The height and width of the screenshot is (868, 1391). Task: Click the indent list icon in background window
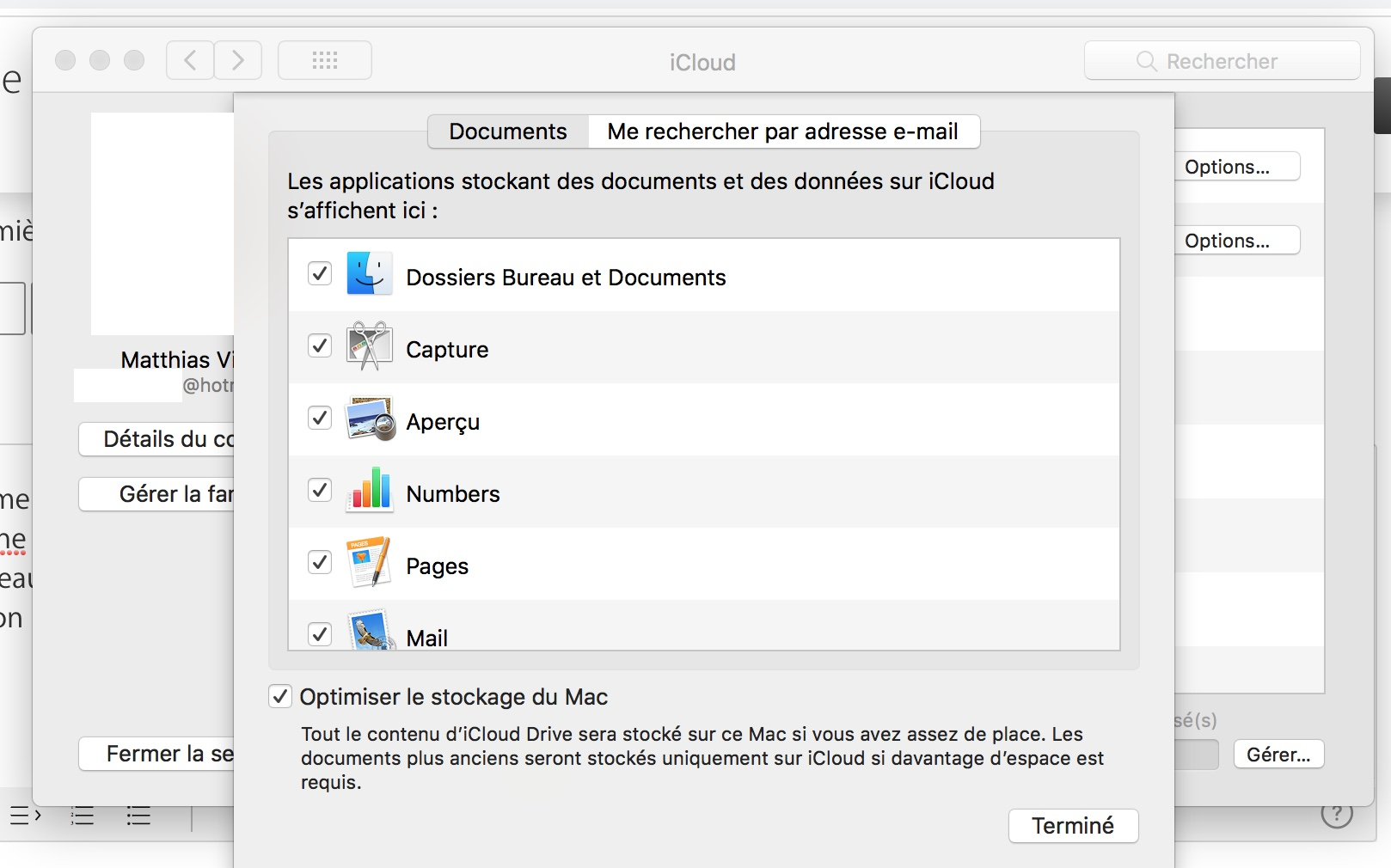pyautogui.click(x=26, y=815)
